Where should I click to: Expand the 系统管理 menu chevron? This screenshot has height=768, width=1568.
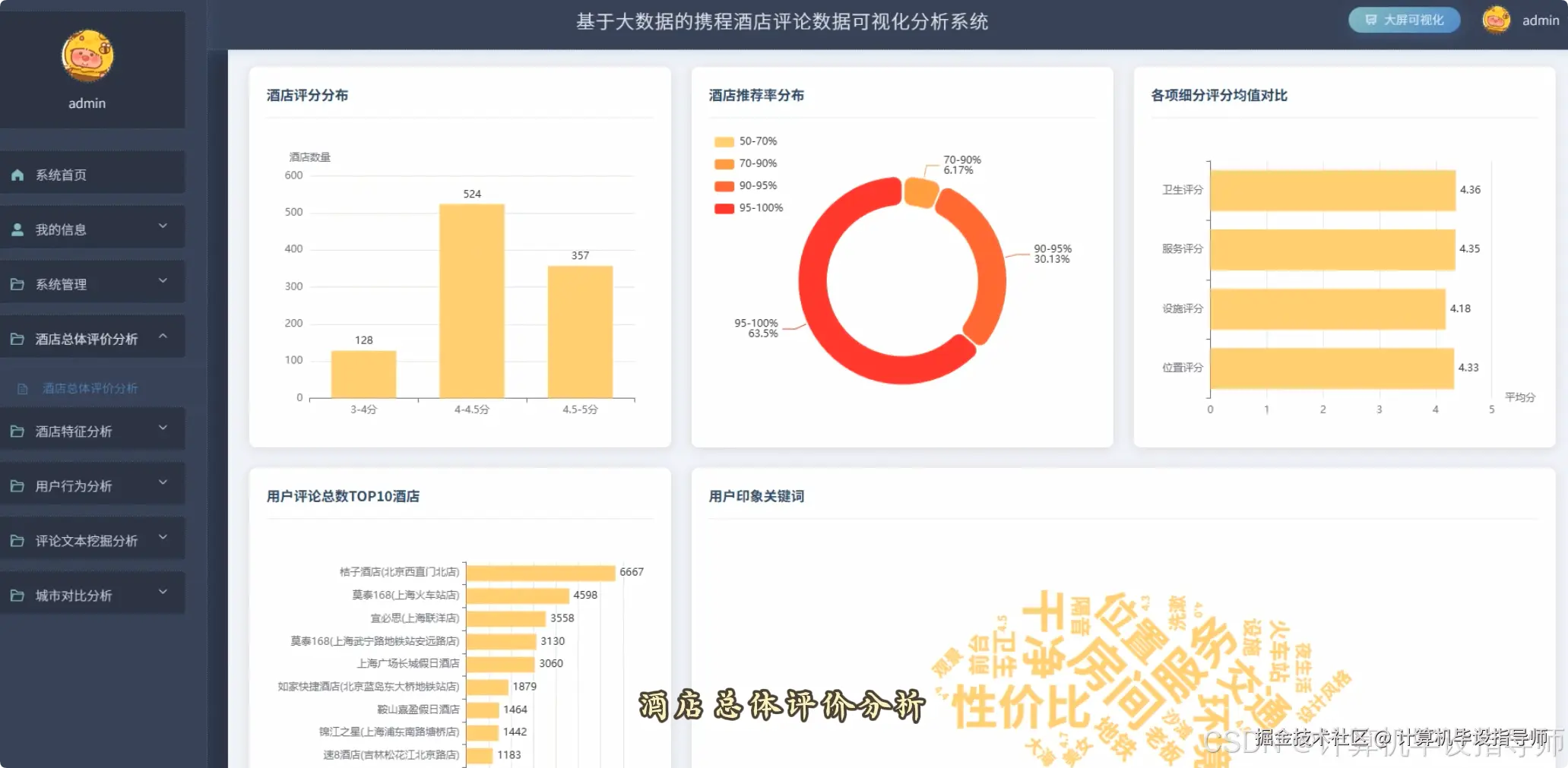tap(163, 281)
